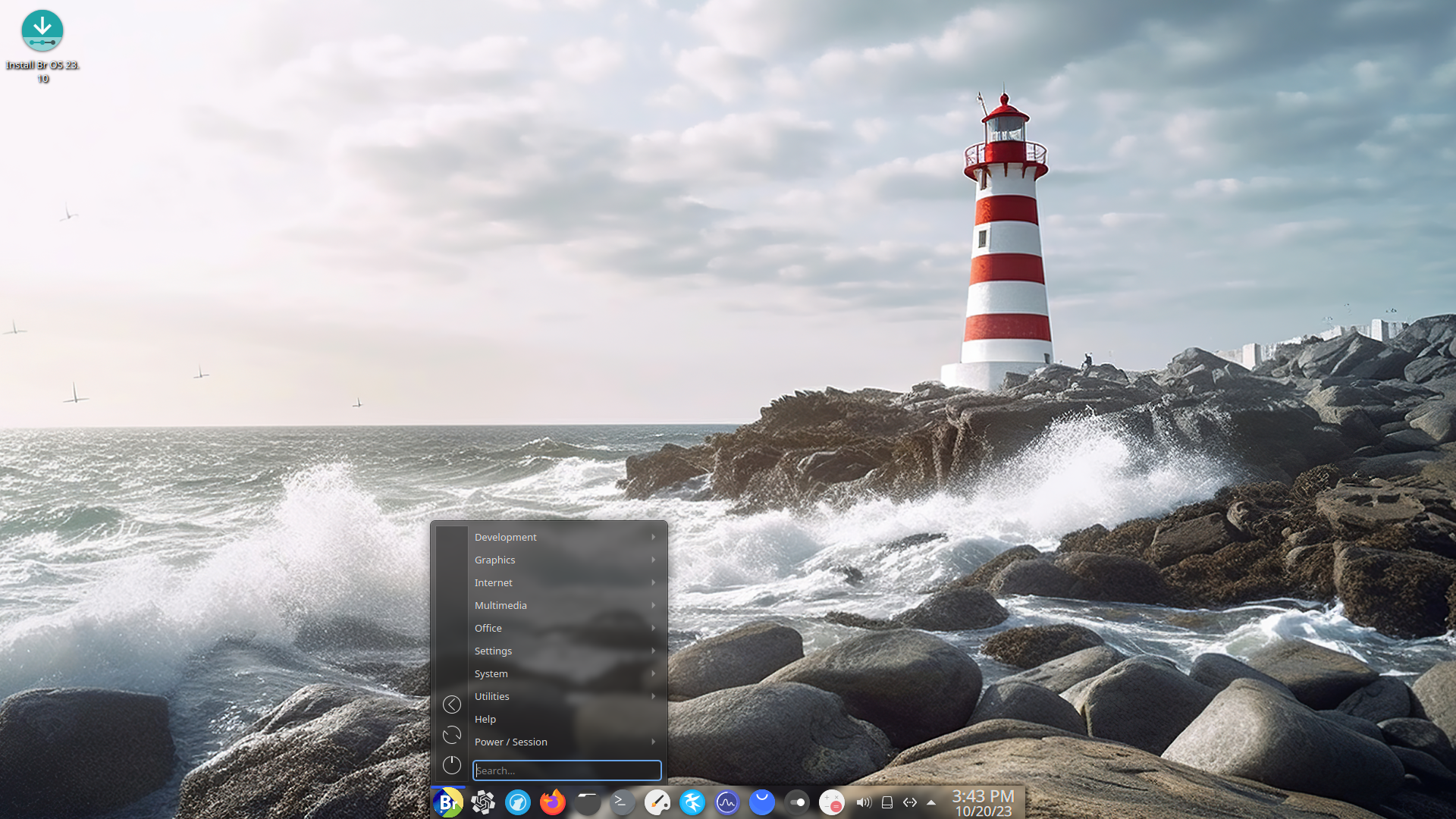Click the network connection tray icon
This screenshot has height=819, width=1456.
(910, 802)
